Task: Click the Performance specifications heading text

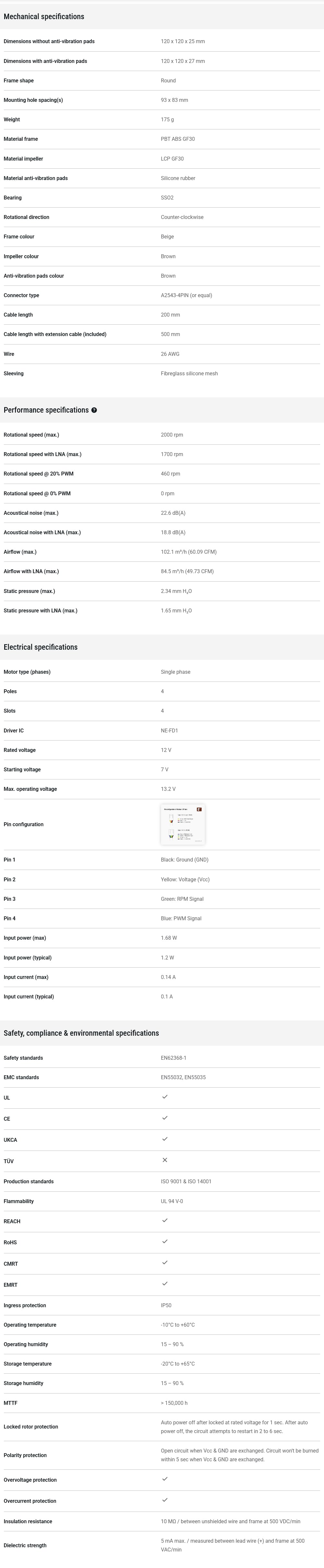Action: [46, 410]
